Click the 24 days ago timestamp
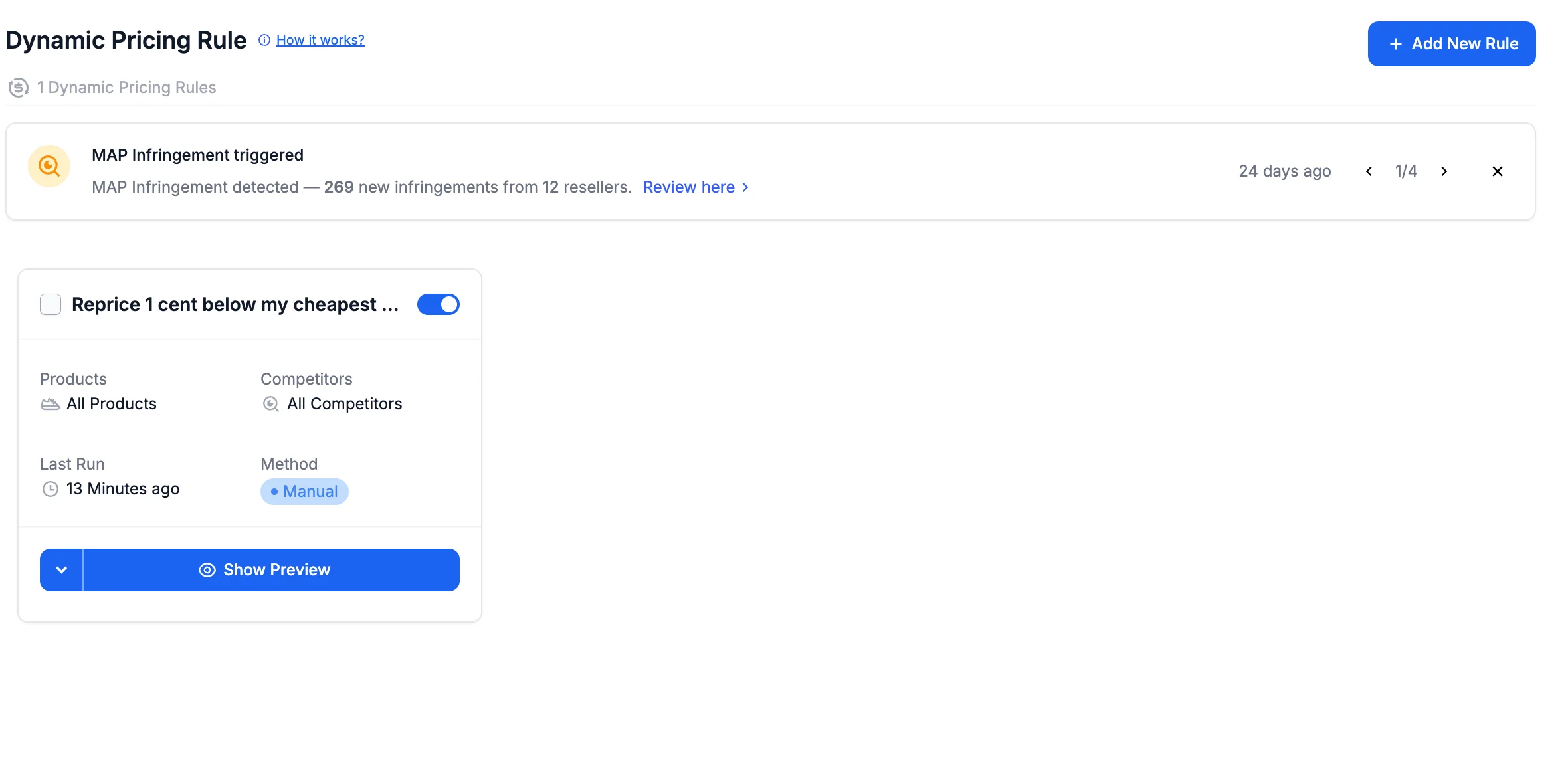Viewport: 1568px width, 784px height. [x=1285, y=171]
